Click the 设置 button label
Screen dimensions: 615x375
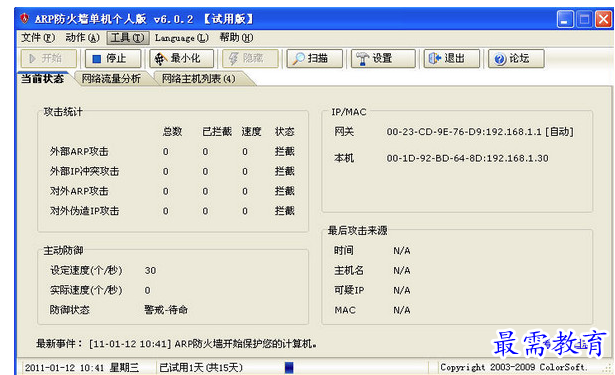pos(382,58)
